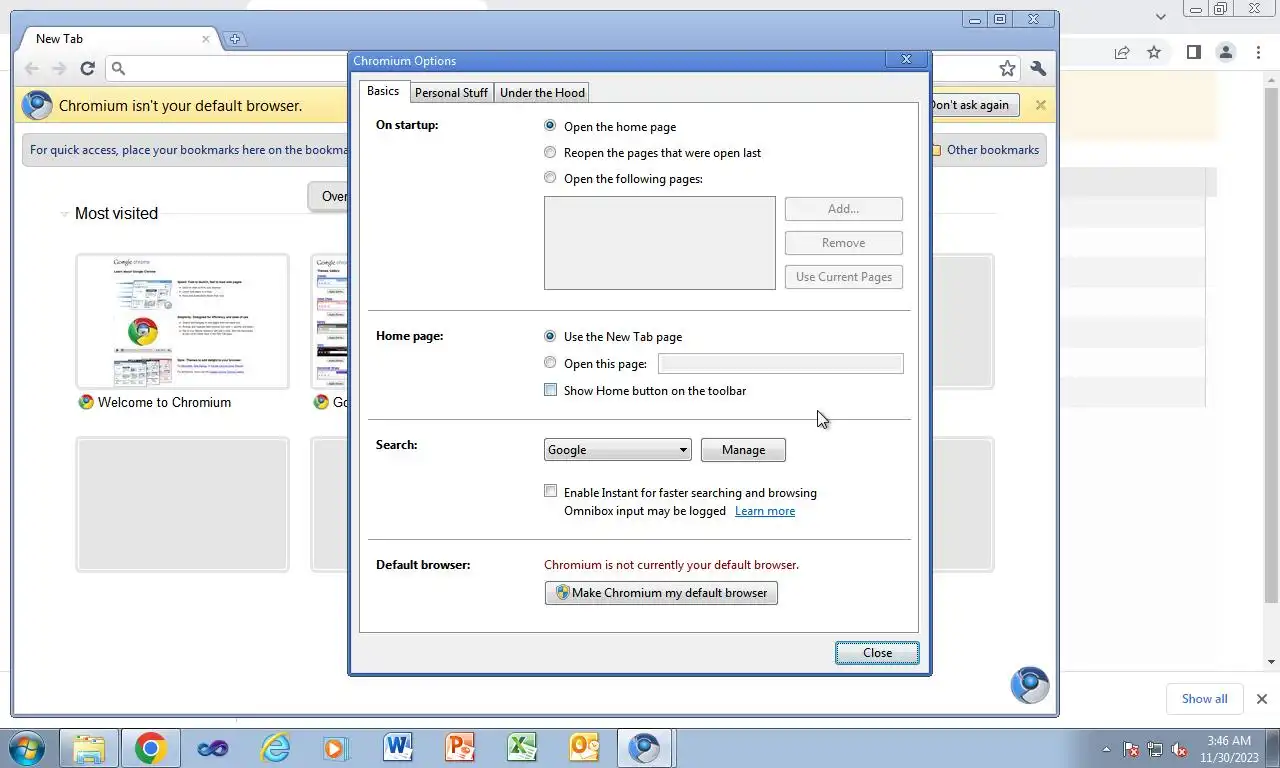Enable Instant for faster searching checkbox
This screenshot has height=768, width=1280.
coord(550,491)
